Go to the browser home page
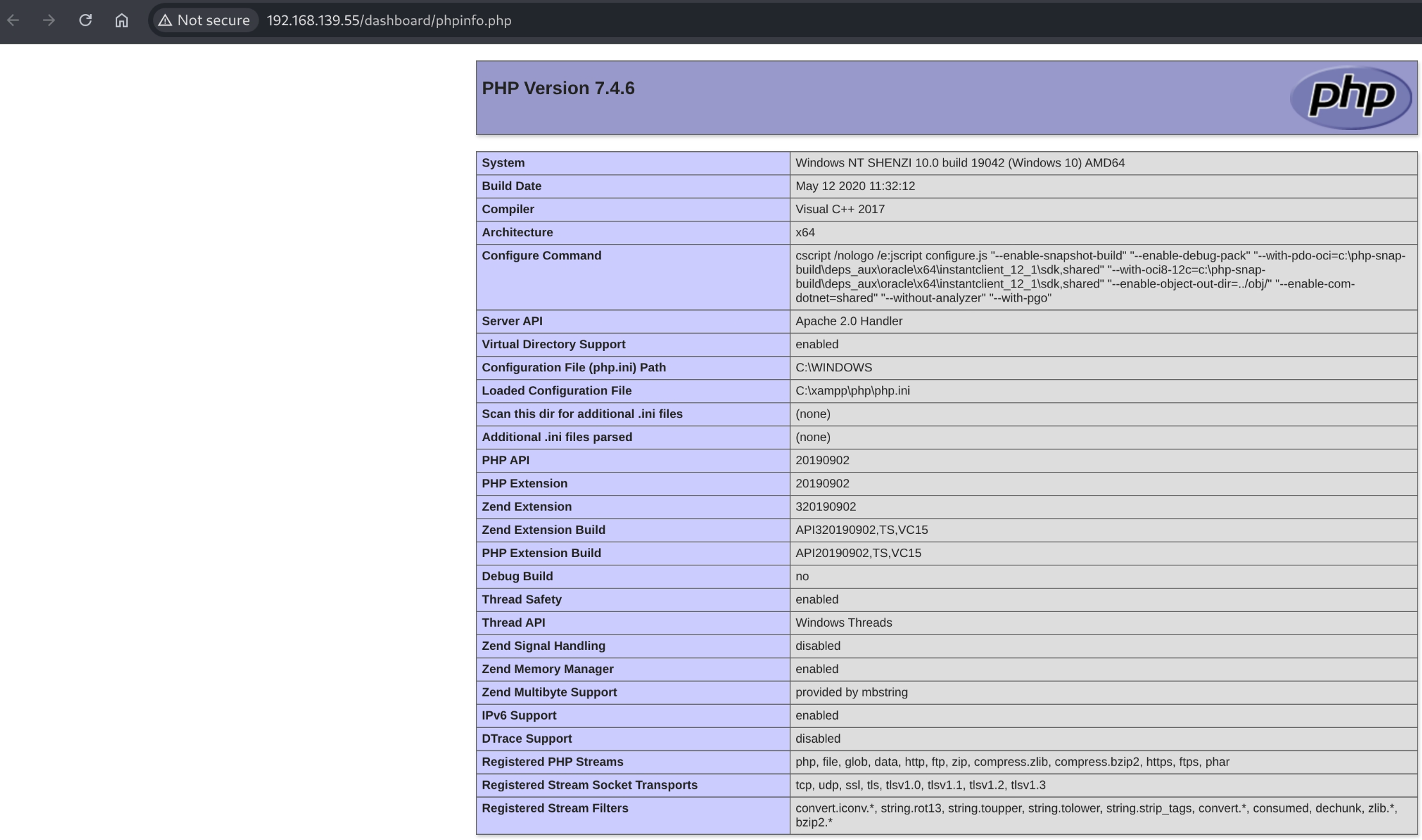The width and height of the screenshot is (1422, 840). [x=122, y=20]
